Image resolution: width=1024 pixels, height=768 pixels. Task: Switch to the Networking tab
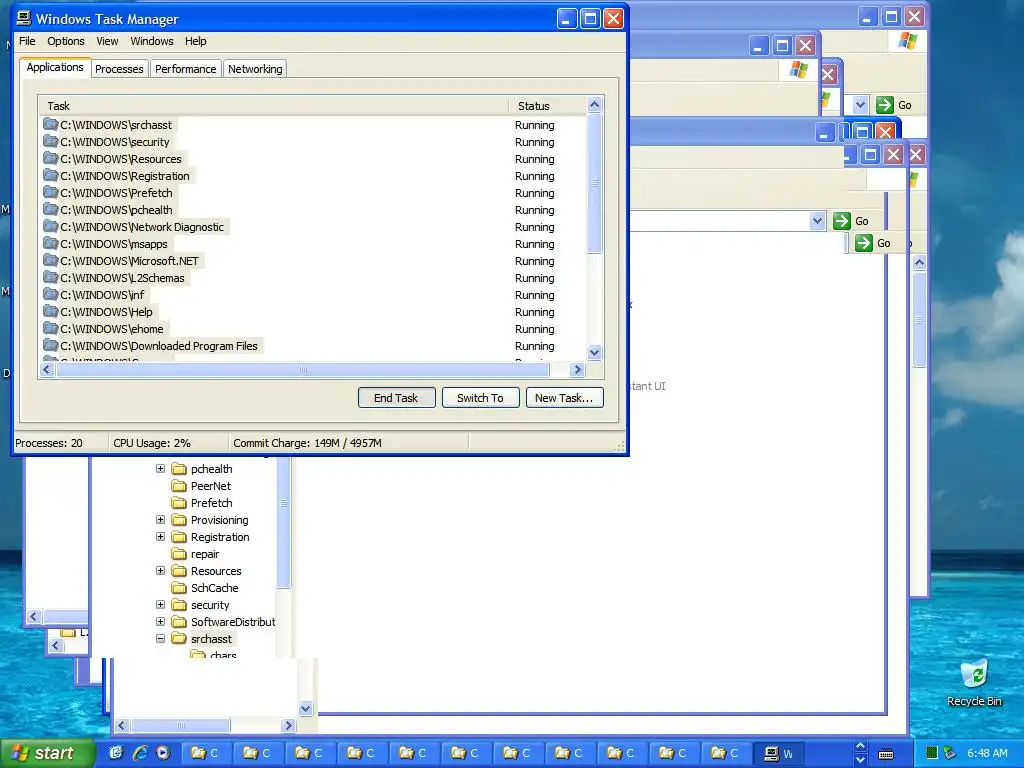255,69
